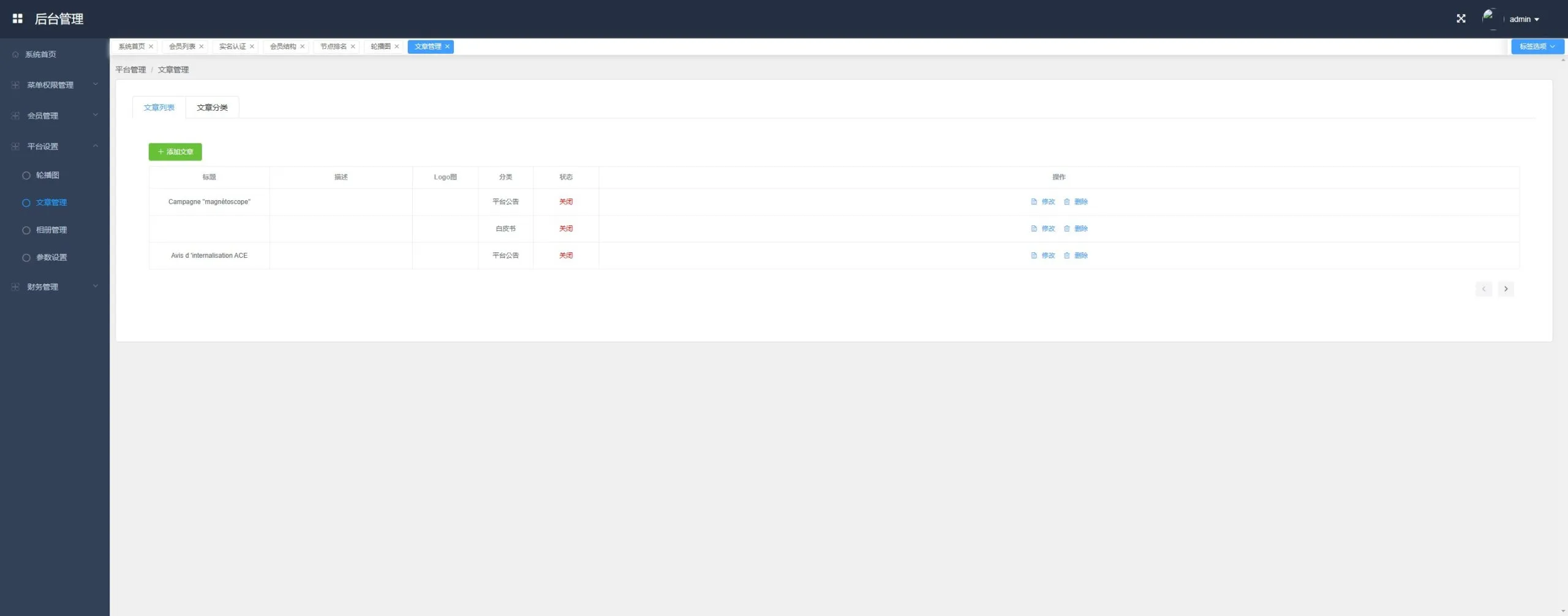Click 删除 in the 白皮书 row

pos(1076,229)
